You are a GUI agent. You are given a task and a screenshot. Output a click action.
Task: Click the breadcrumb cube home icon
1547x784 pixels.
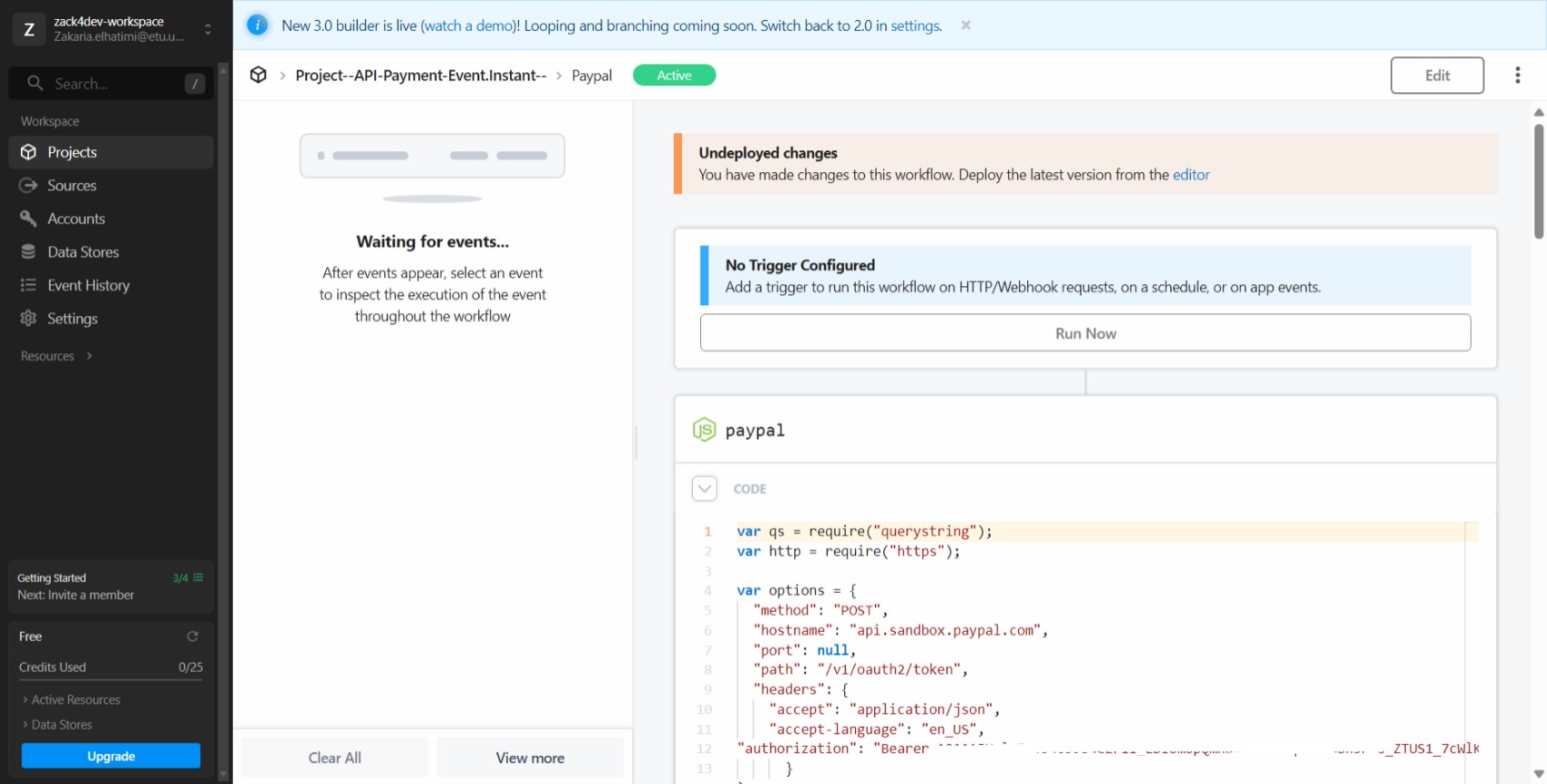(x=258, y=75)
